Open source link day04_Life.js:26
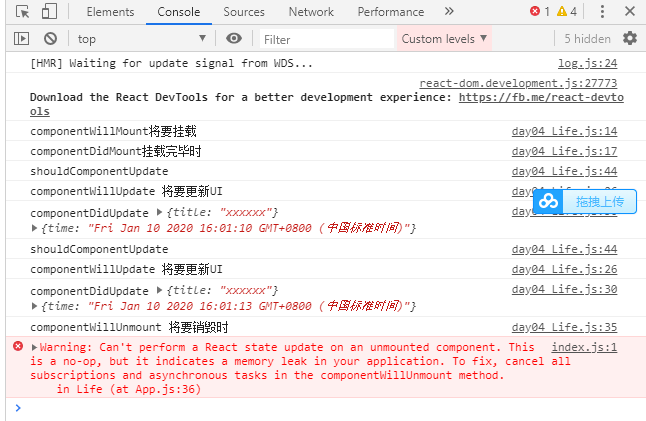Screen dimensions: 646x421 click(x=564, y=269)
